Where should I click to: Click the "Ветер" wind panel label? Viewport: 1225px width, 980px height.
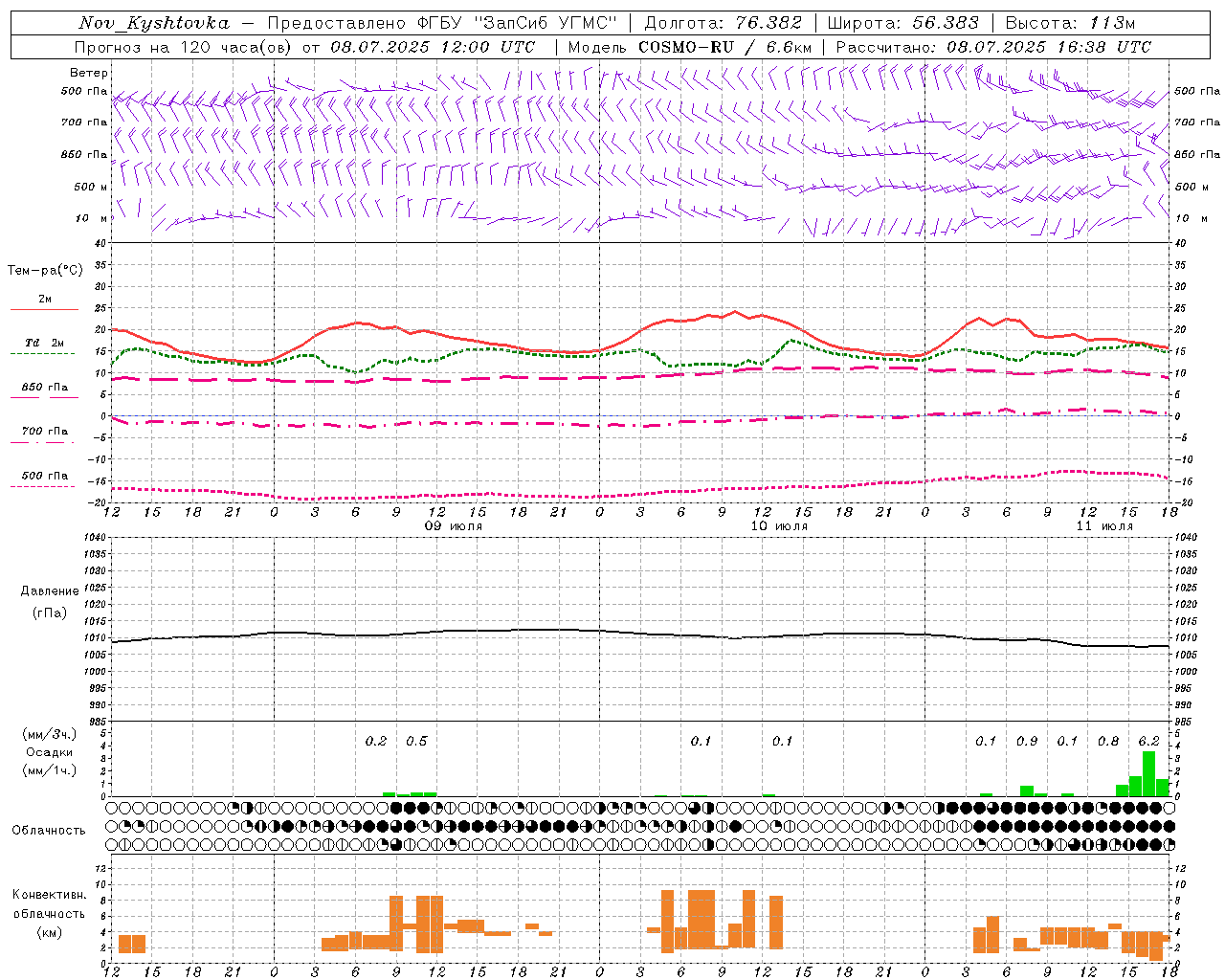click(89, 73)
